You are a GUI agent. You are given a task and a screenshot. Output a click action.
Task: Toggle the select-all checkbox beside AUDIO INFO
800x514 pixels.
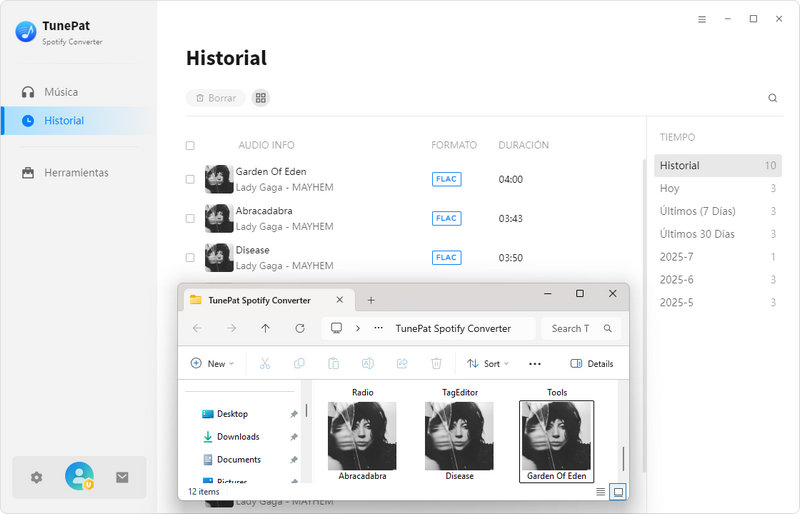click(x=190, y=145)
